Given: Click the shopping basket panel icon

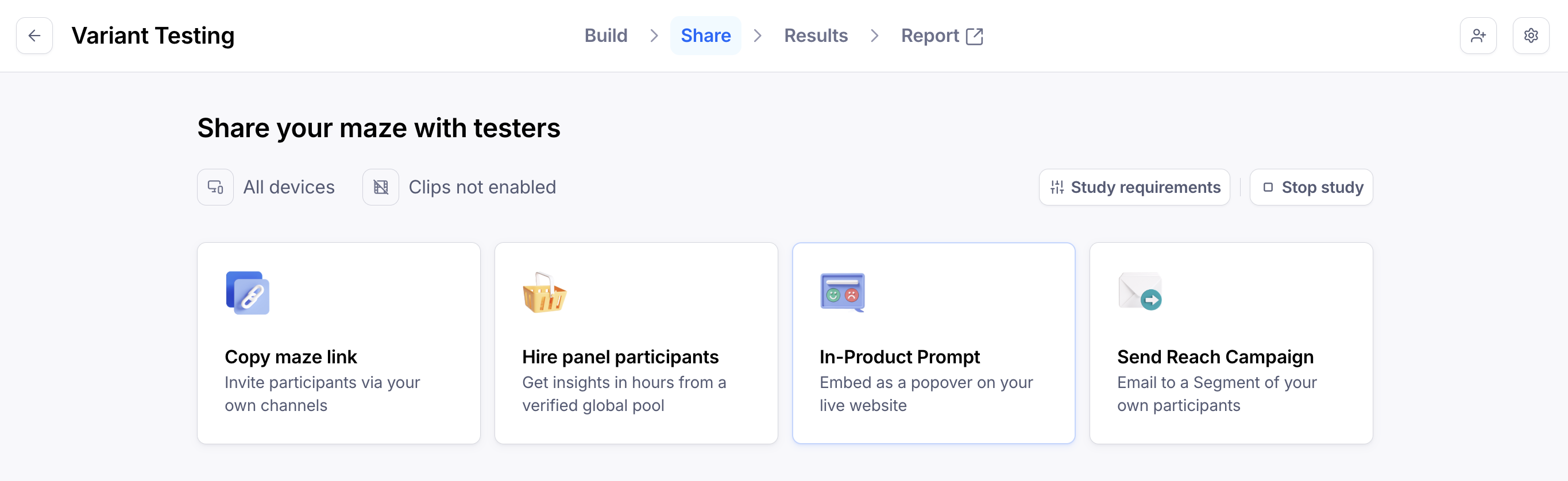Looking at the screenshot, I should tap(544, 293).
